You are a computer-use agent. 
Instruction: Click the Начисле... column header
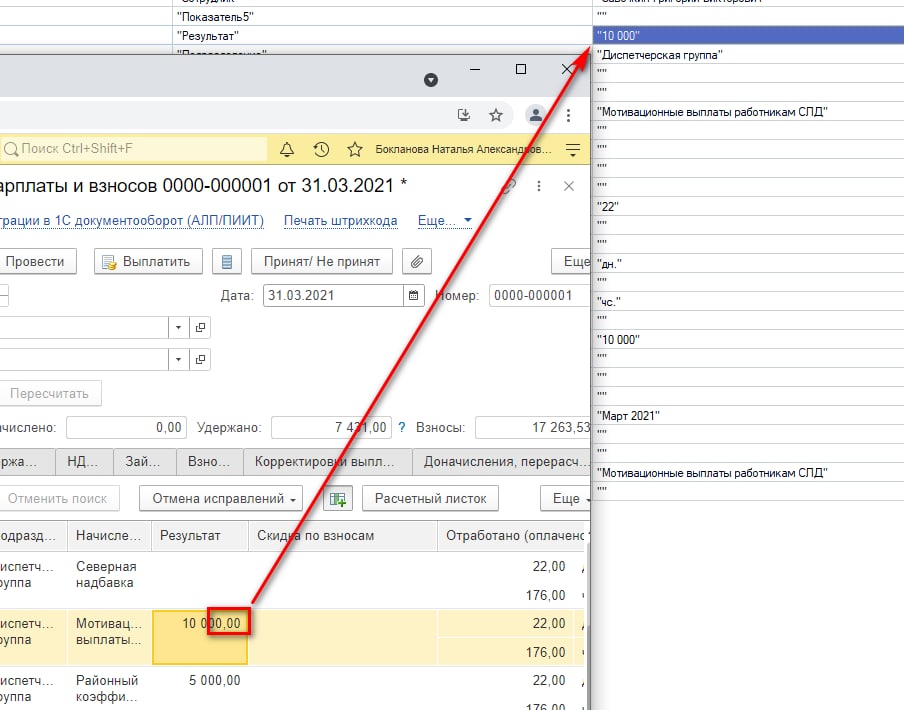[x=109, y=535]
